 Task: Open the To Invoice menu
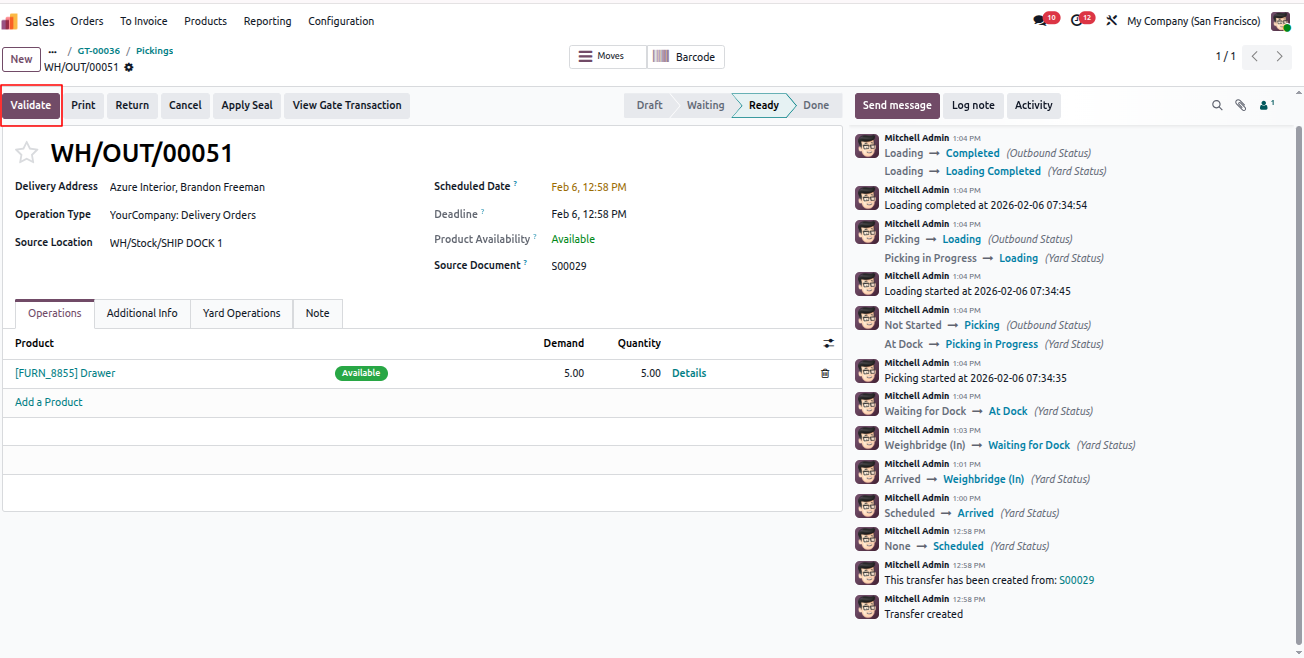pyautogui.click(x=144, y=21)
